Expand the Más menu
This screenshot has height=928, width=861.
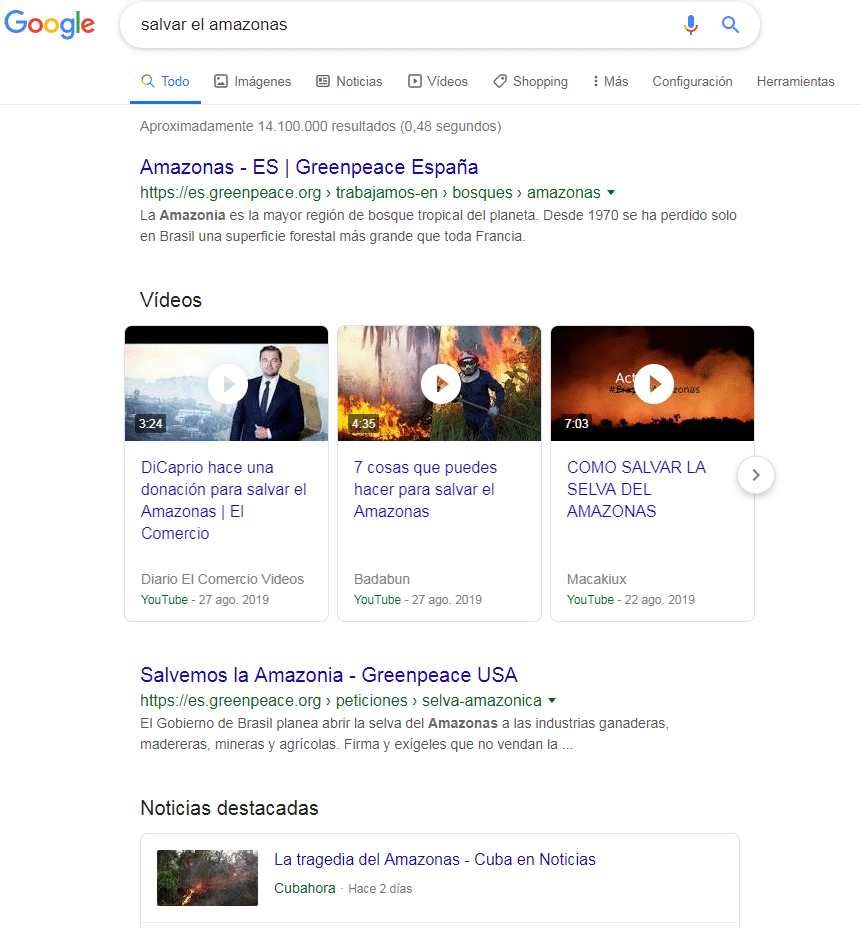coord(610,81)
